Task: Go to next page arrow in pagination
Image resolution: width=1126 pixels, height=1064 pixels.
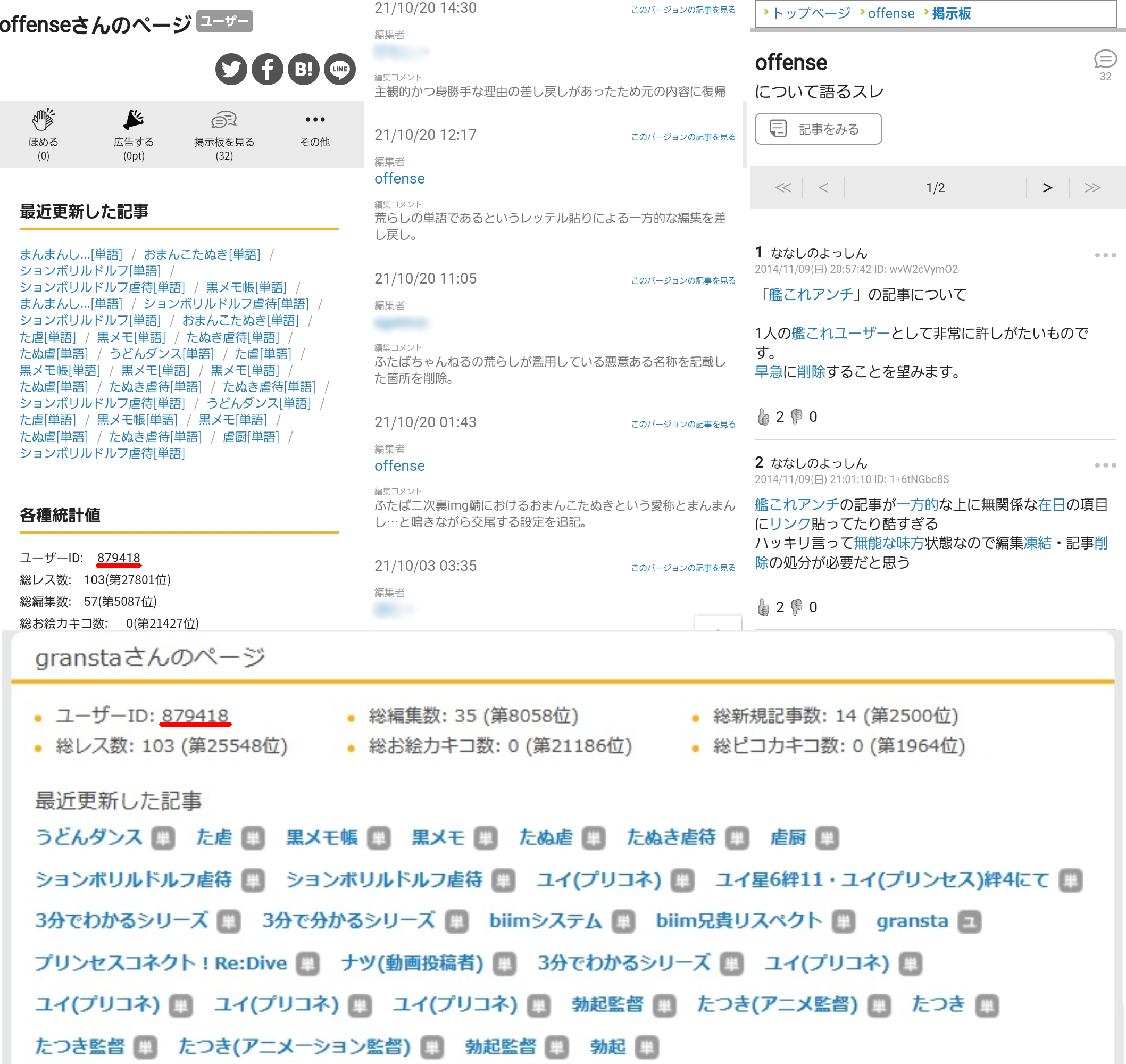Action: 1047,188
